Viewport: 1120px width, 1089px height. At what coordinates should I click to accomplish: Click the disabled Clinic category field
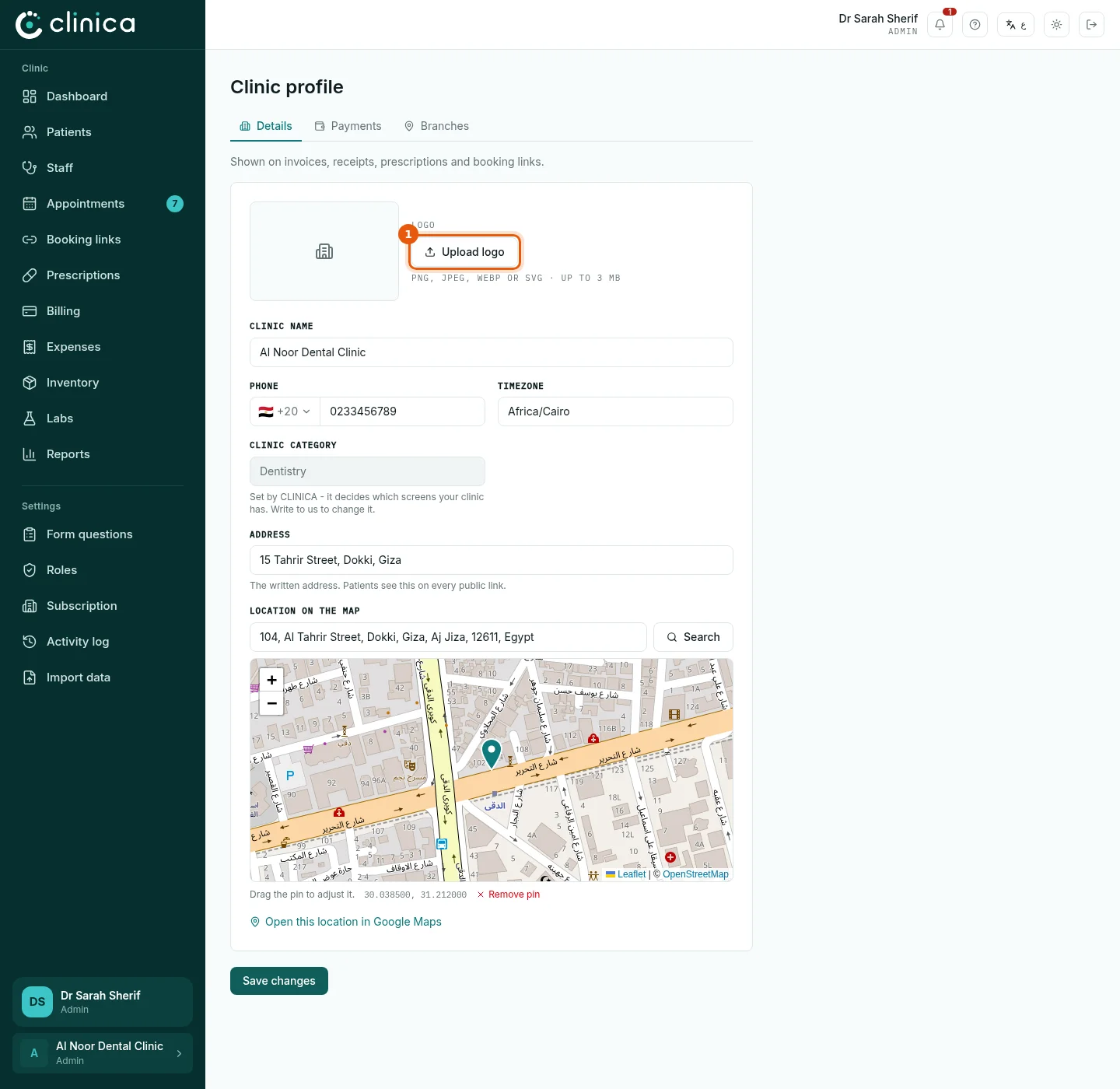tap(367, 471)
